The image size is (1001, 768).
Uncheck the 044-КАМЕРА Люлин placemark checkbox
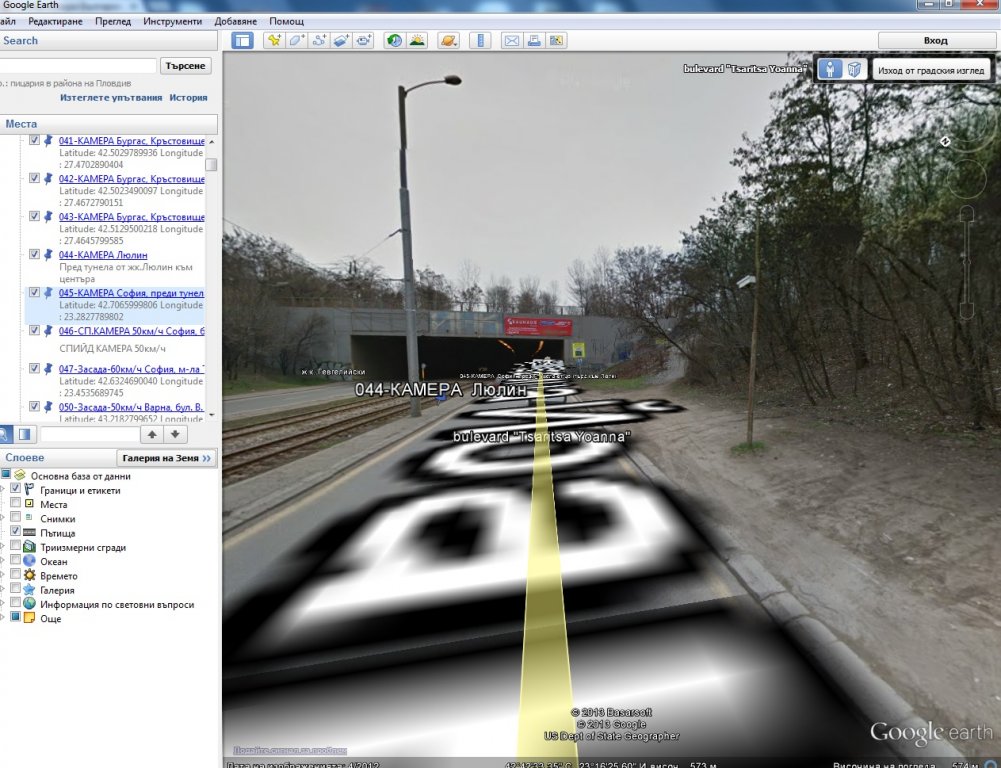[35, 255]
